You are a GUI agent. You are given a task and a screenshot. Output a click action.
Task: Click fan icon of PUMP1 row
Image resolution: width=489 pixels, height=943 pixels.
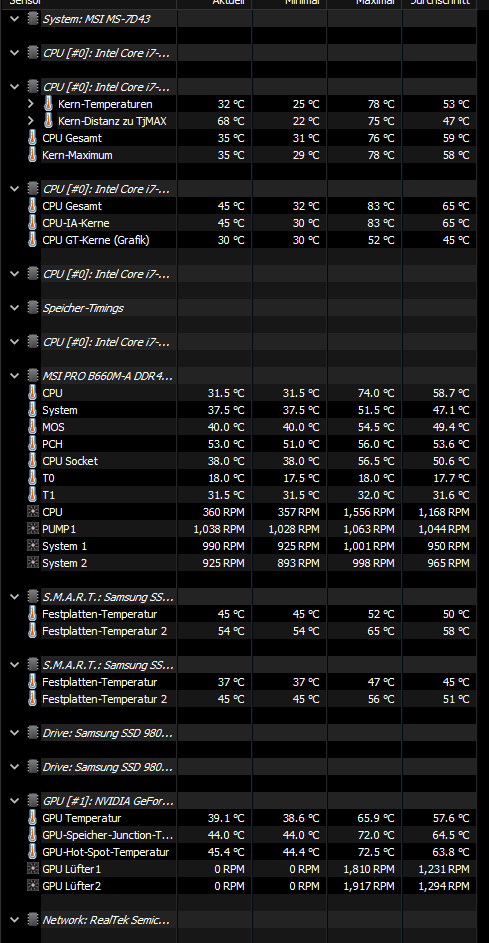(32, 529)
